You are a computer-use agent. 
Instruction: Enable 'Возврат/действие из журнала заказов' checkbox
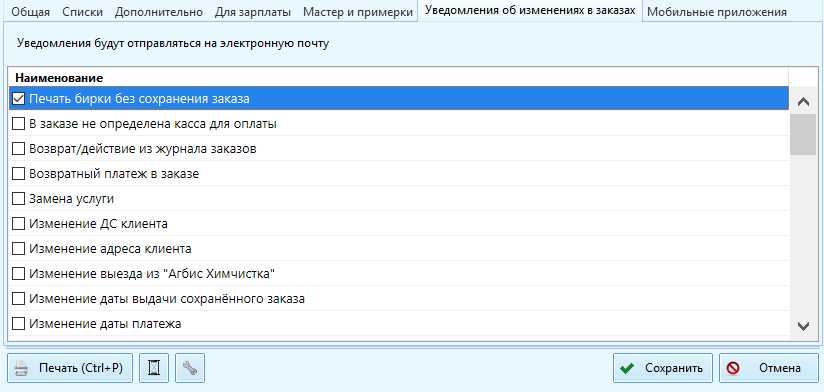(x=18, y=149)
